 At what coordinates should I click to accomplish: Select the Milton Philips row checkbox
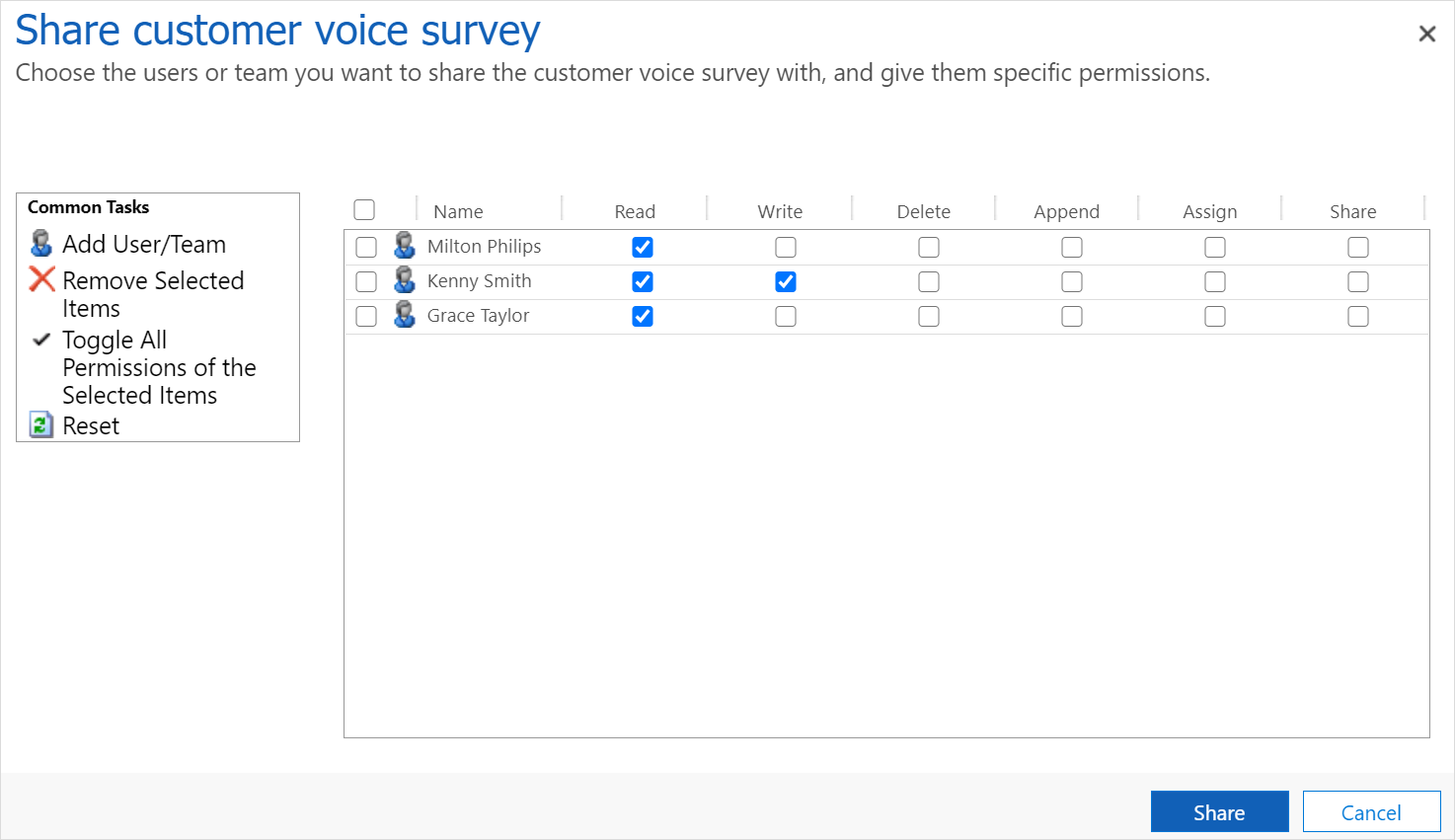tap(366, 247)
